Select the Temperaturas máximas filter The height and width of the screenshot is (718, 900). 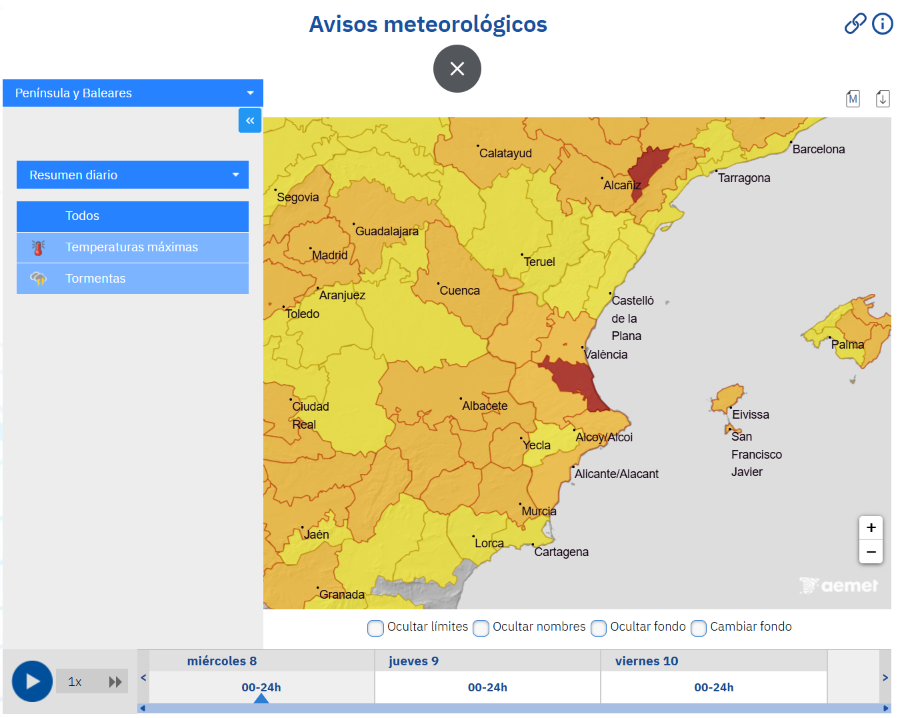[x=133, y=247]
